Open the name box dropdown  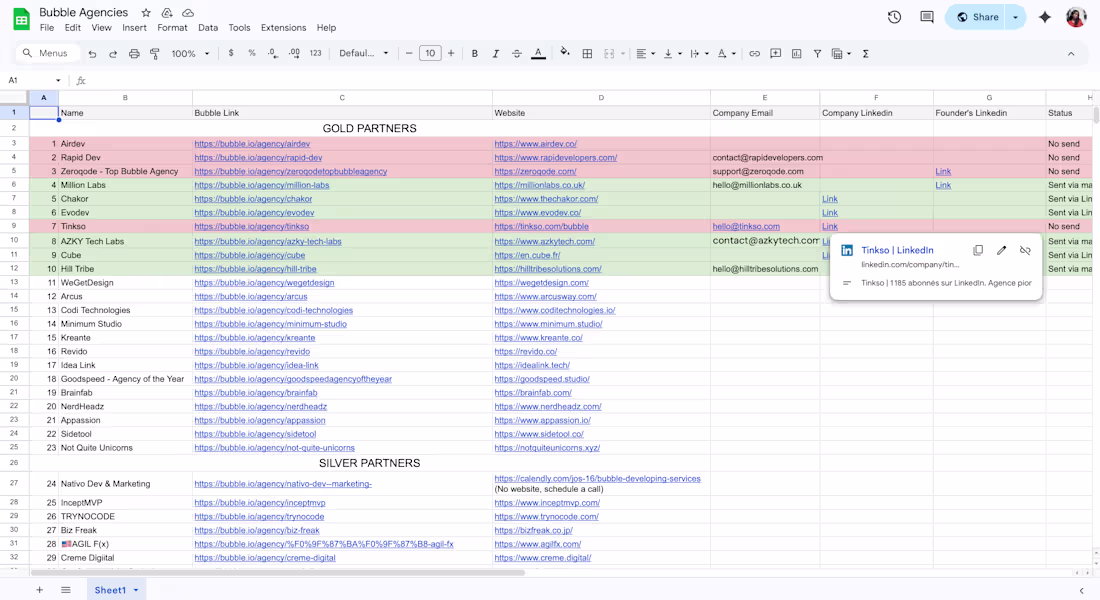(58, 80)
